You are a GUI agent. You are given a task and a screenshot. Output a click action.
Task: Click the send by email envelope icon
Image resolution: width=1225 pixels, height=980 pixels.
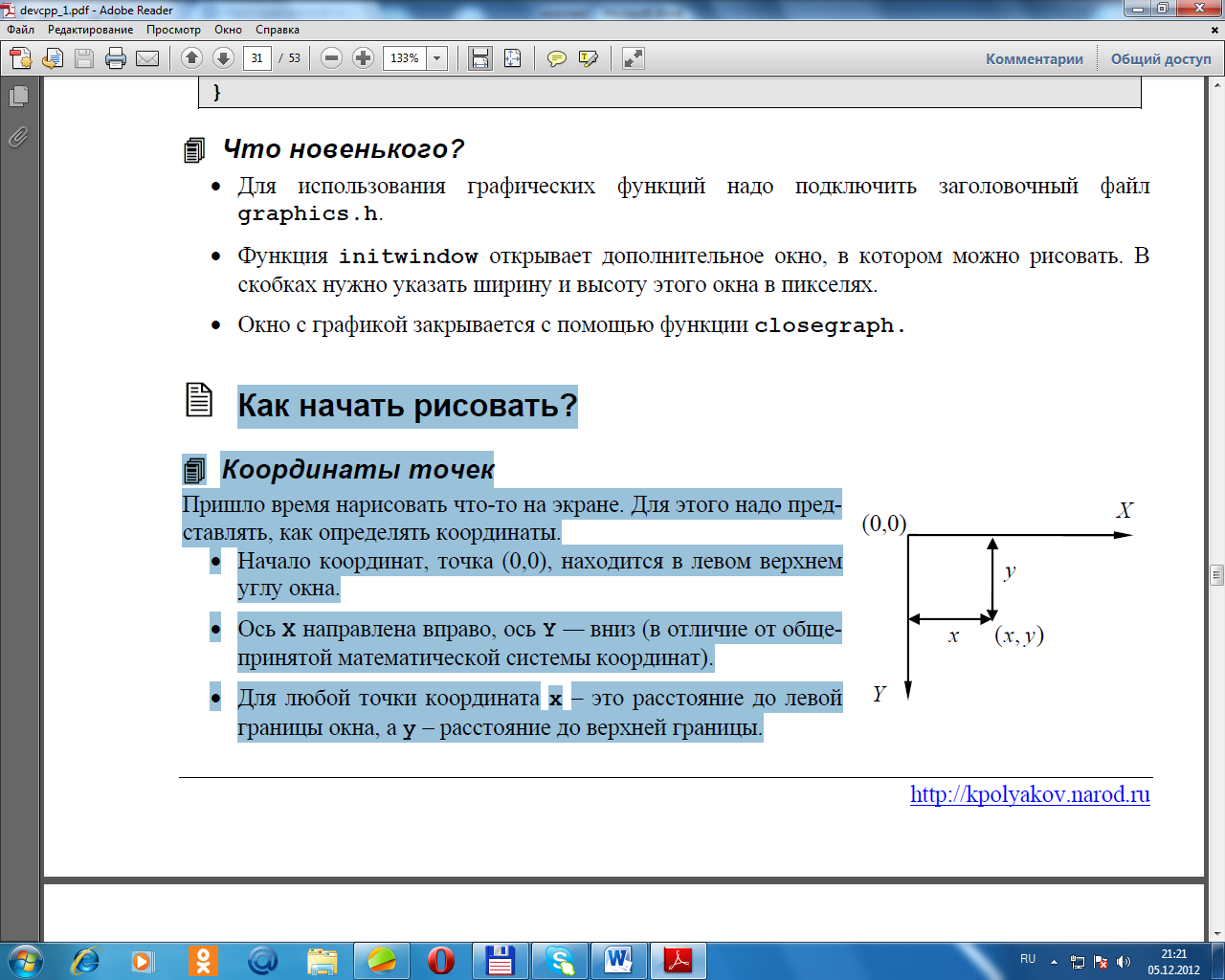[x=147, y=58]
